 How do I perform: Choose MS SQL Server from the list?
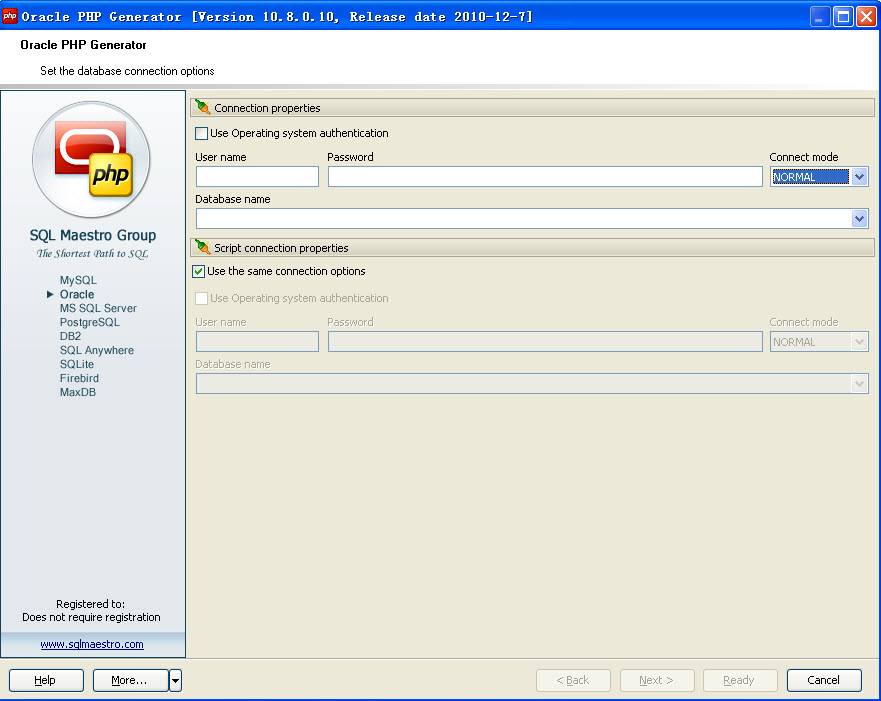point(98,309)
